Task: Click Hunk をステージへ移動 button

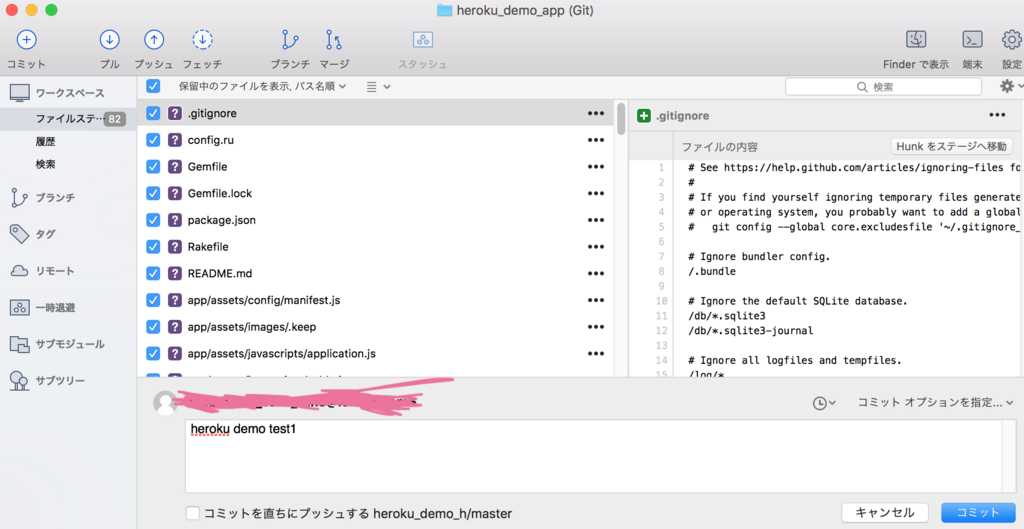Action: [x=952, y=146]
